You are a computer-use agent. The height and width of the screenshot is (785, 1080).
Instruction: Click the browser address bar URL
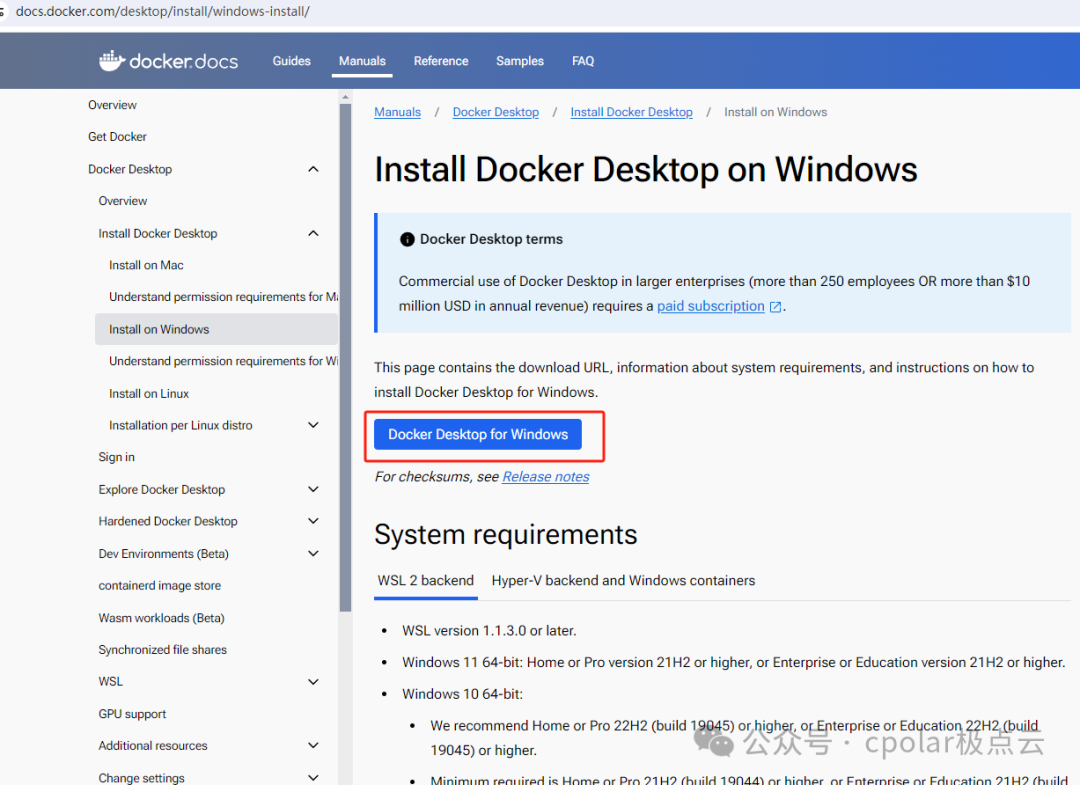point(163,12)
